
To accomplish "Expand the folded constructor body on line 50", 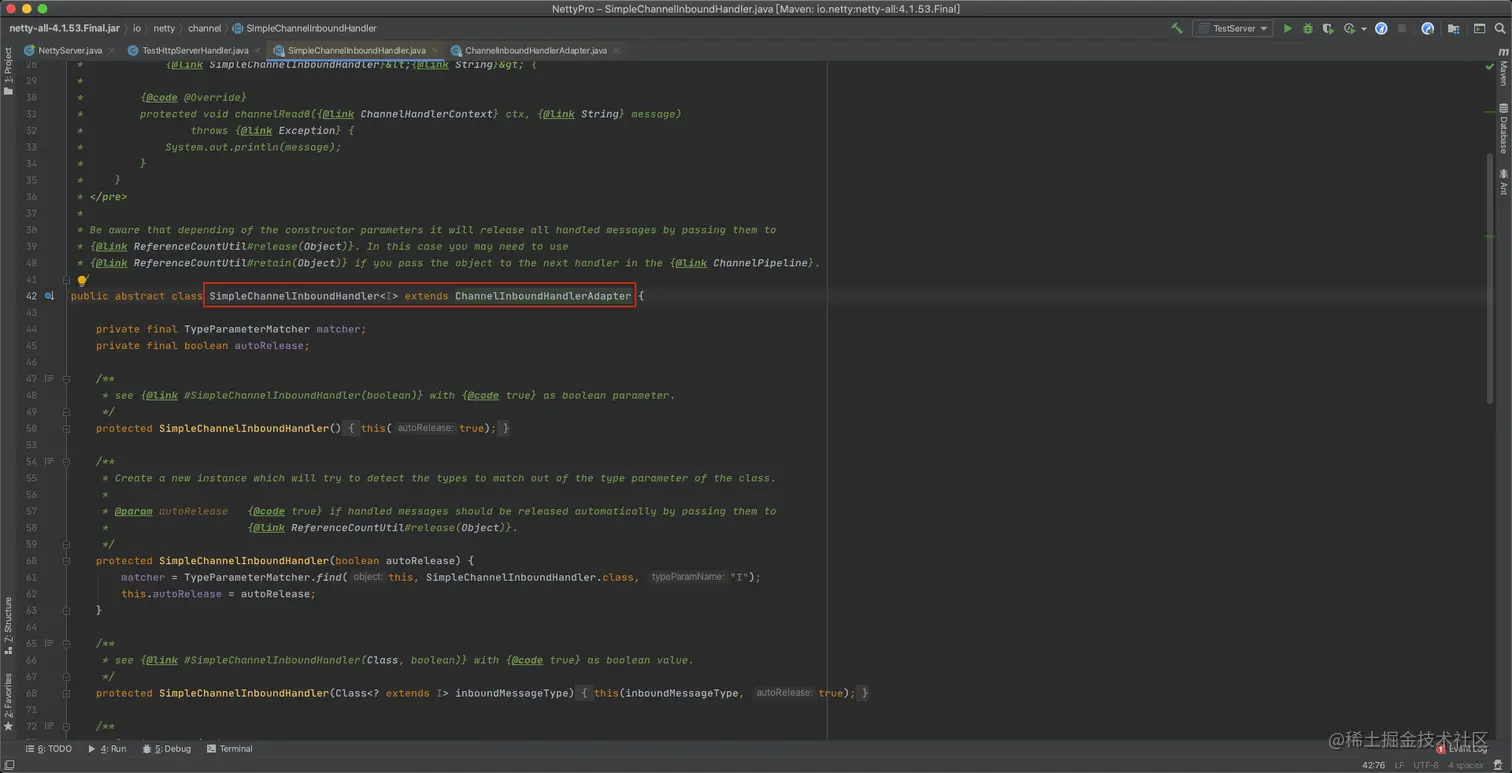I will (66, 428).
